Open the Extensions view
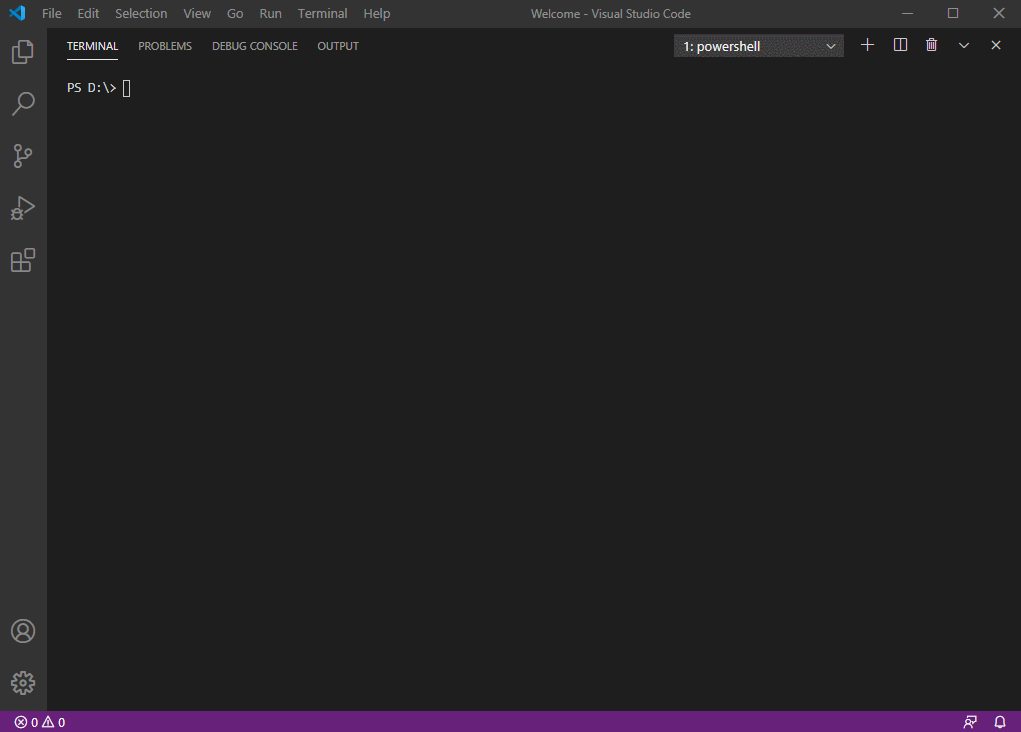The height and width of the screenshot is (732, 1021). [23, 260]
